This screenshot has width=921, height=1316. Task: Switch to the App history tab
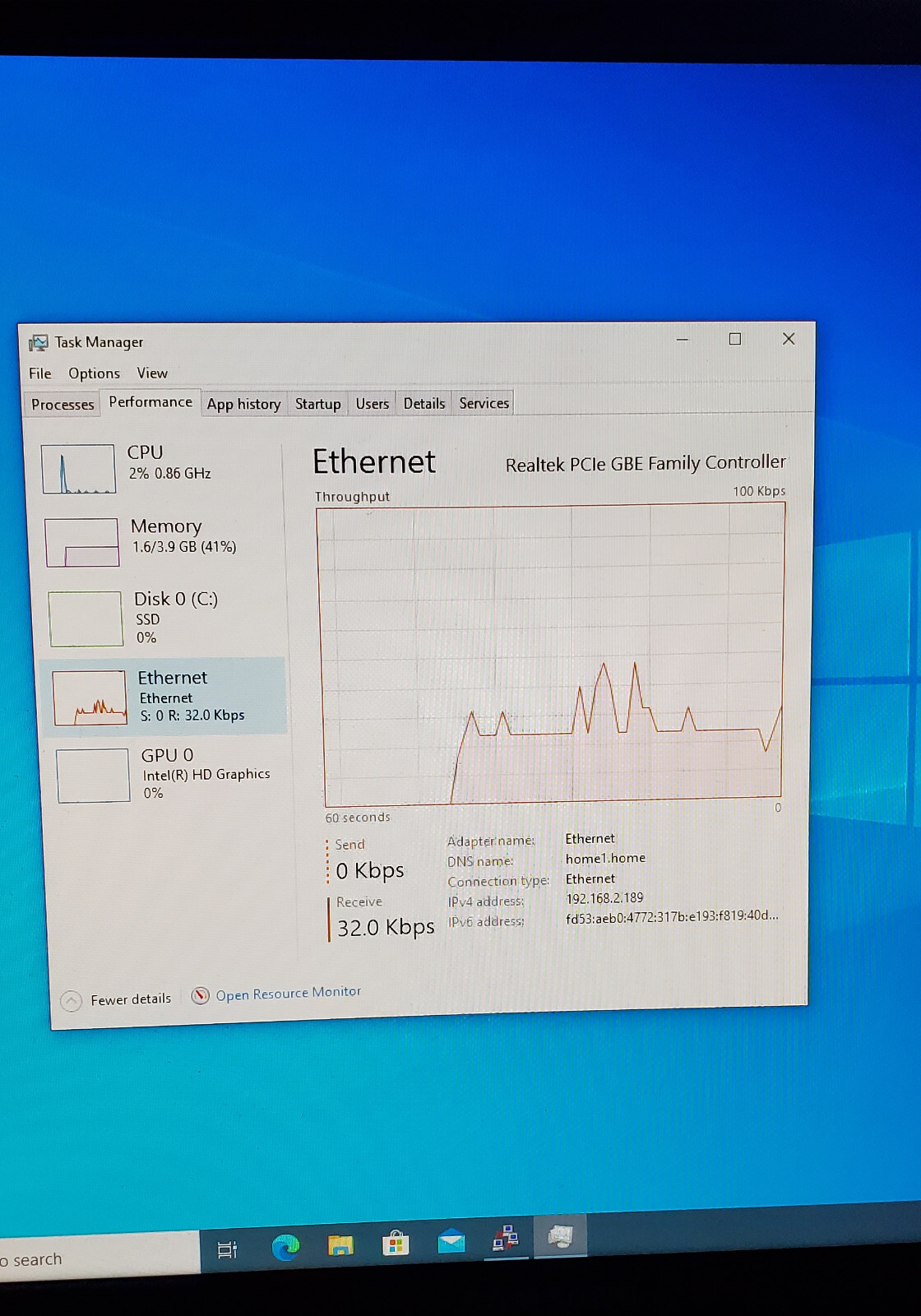tap(243, 404)
